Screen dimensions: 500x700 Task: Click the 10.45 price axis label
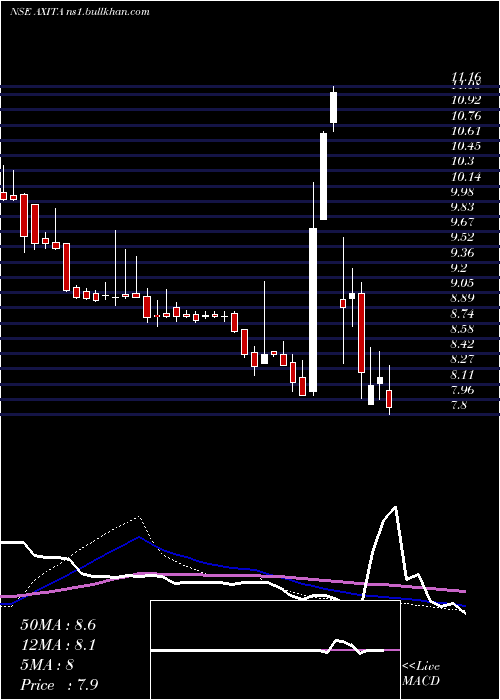(466, 146)
